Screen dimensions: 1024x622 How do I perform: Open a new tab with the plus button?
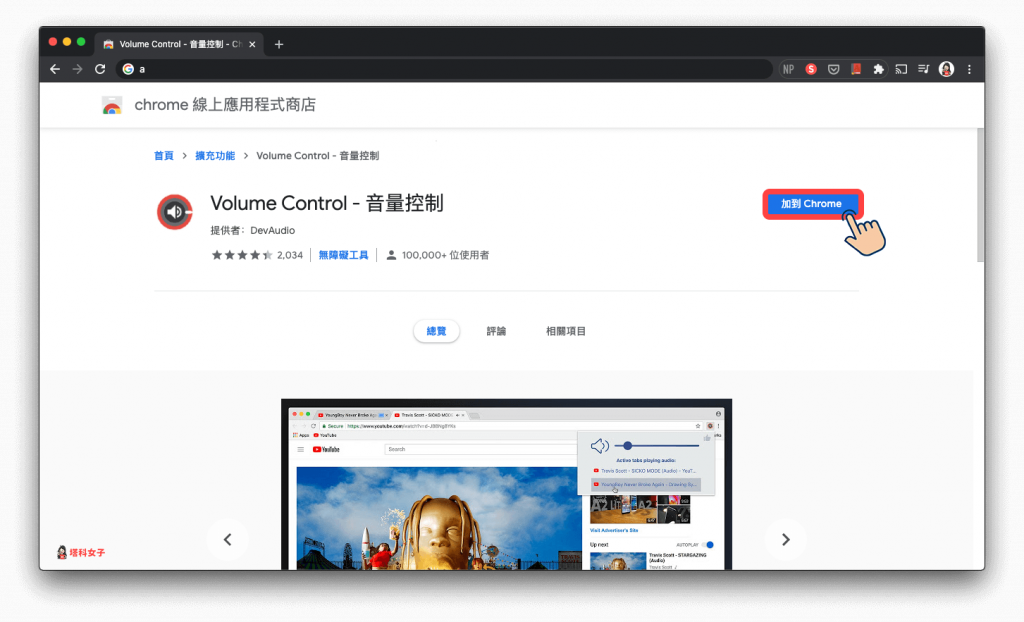tap(279, 44)
